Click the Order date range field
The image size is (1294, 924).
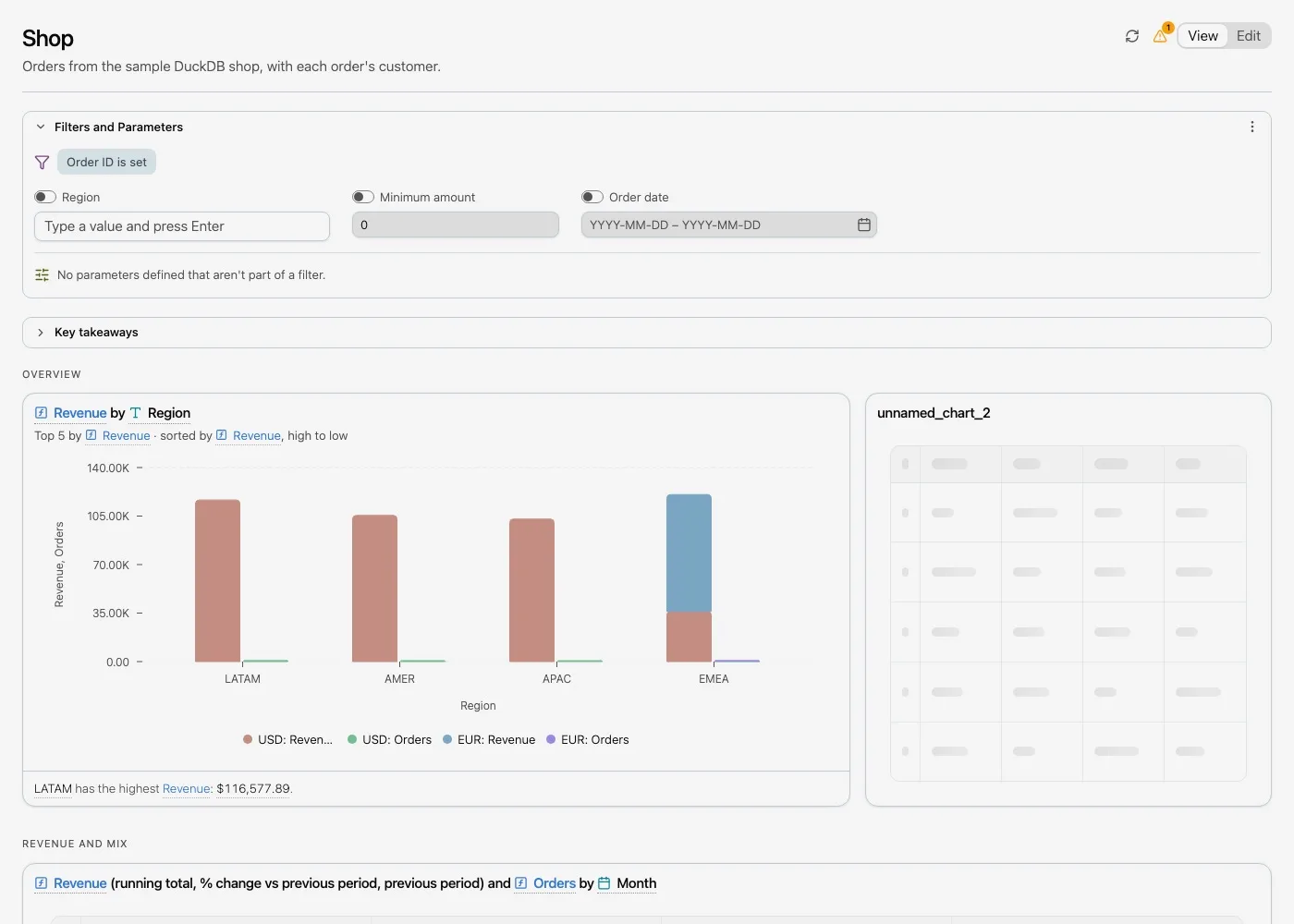(x=729, y=225)
